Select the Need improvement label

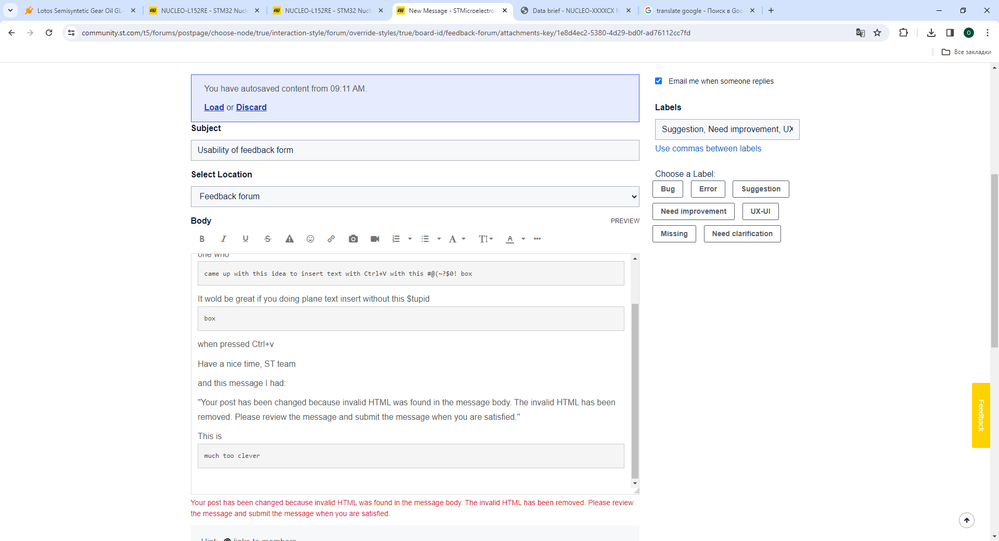point(693,211)
